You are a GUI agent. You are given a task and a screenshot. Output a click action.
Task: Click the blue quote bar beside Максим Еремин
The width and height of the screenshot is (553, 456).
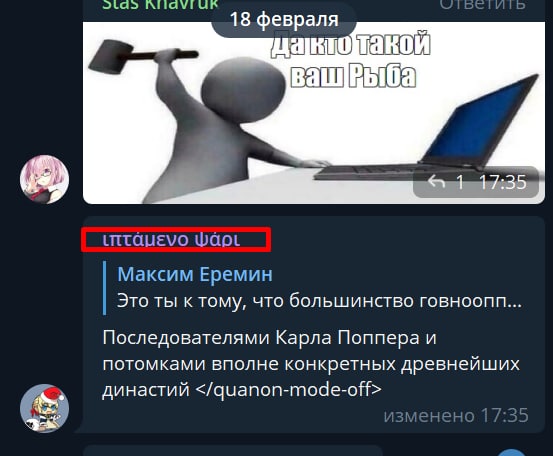tap(104, 288)
